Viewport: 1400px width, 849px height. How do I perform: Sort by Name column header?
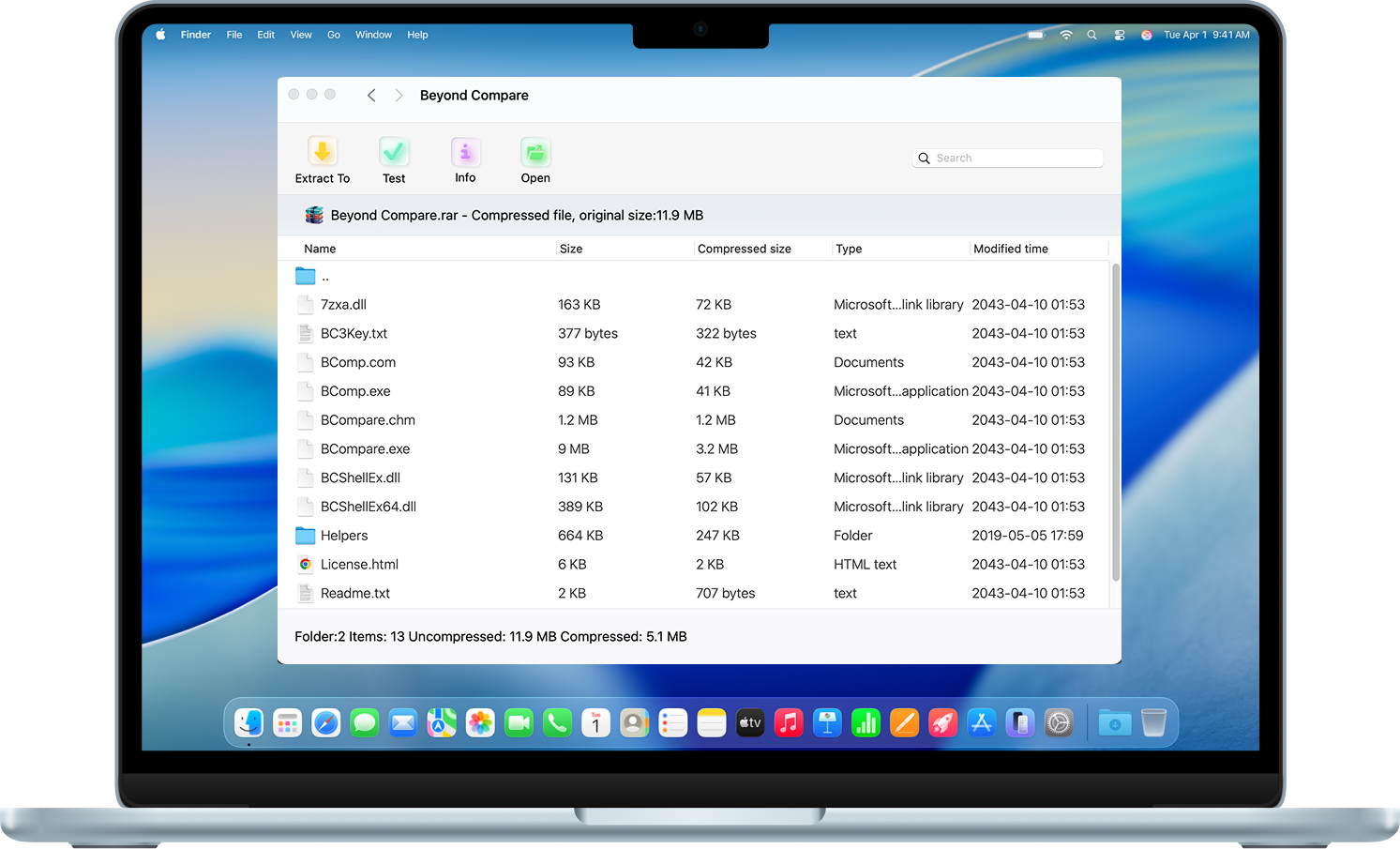coord(320,249)
